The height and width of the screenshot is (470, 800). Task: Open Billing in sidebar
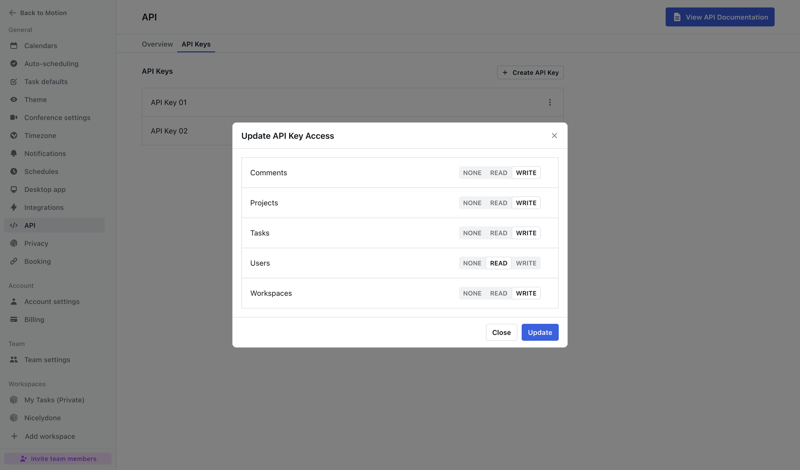(55, 319)
